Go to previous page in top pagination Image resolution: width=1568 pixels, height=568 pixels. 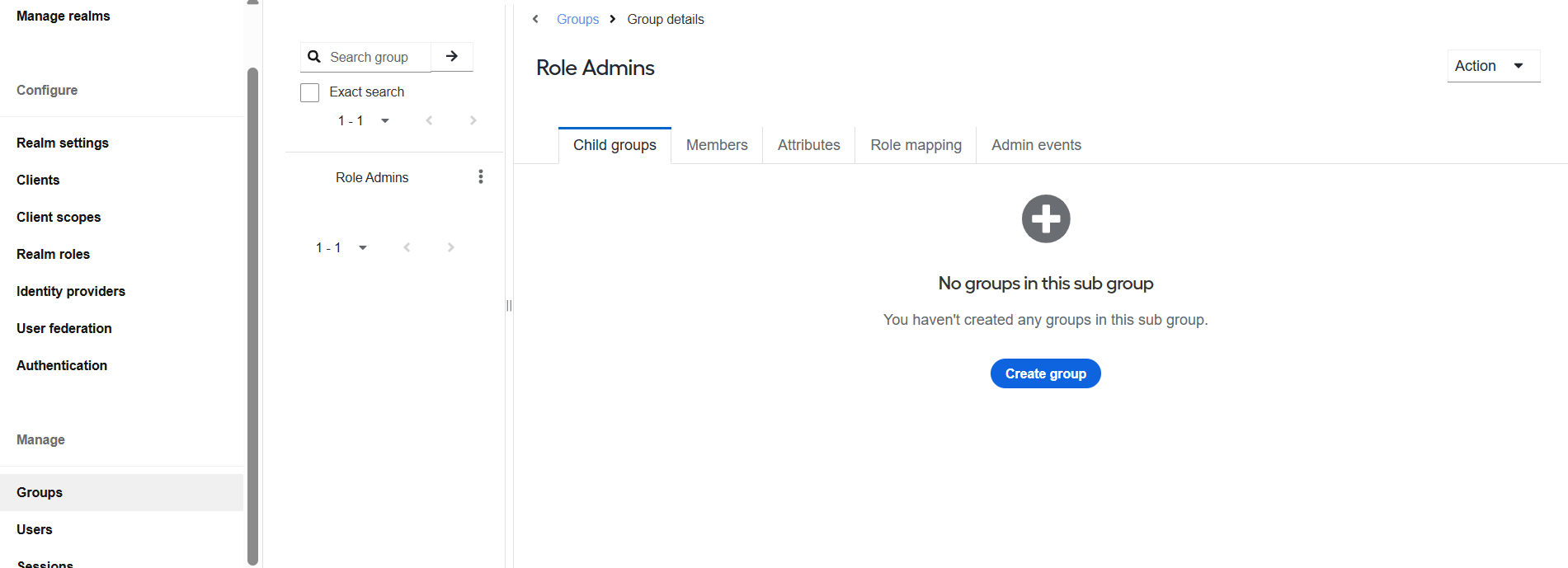click(429, 120)
